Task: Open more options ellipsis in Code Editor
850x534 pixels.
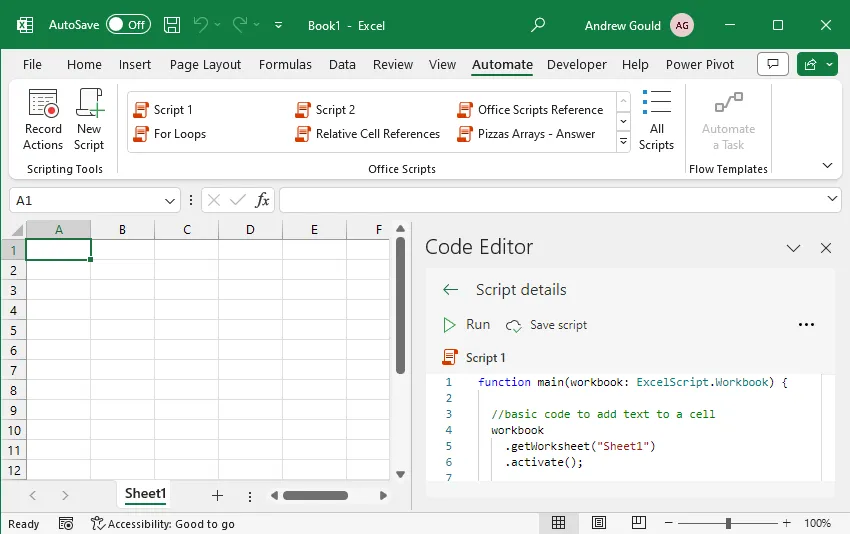Action: tap(806, 325)
